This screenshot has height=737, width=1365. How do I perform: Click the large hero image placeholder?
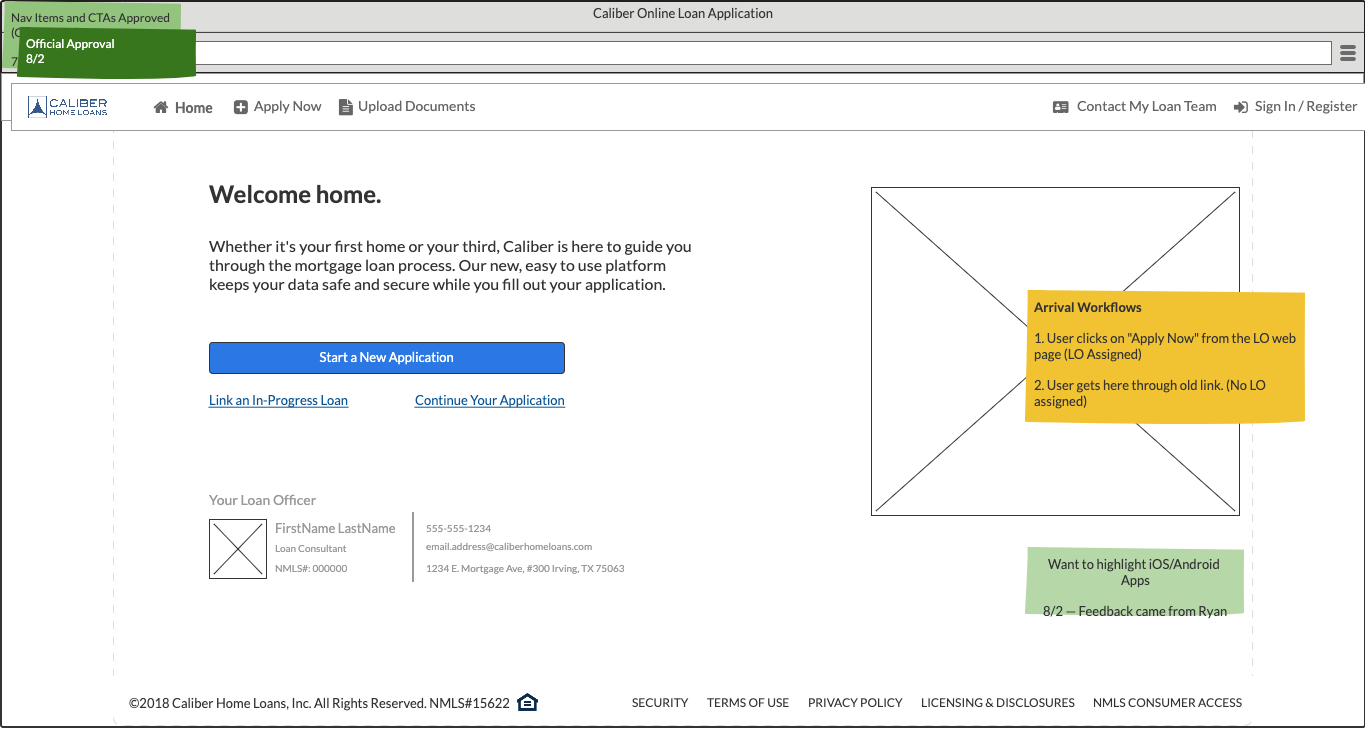(950, 350)
